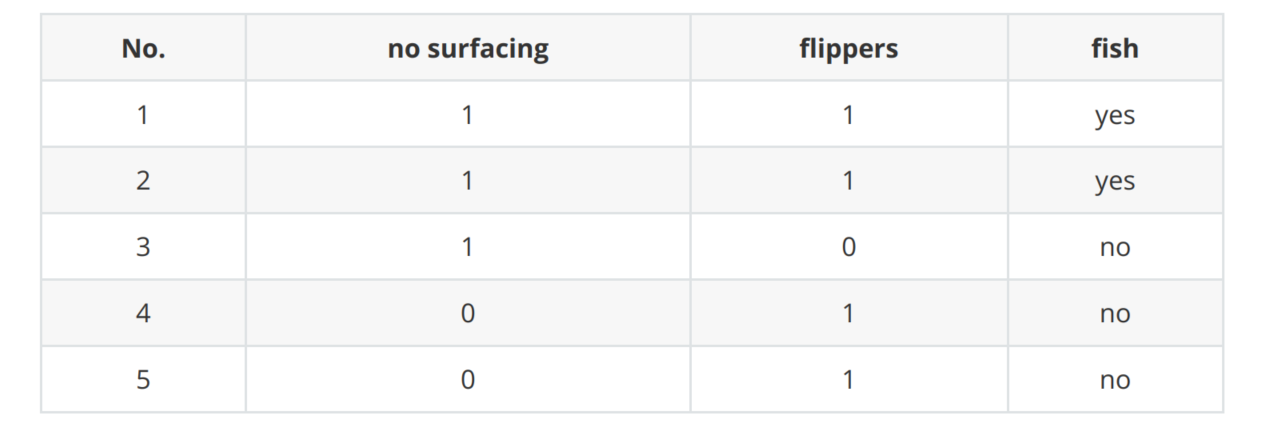Click the fish 'yes' cell in row 2

1114,181
